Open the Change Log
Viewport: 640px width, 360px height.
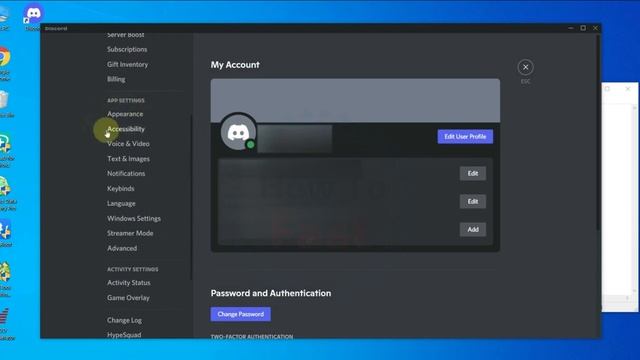click(124, 320)
